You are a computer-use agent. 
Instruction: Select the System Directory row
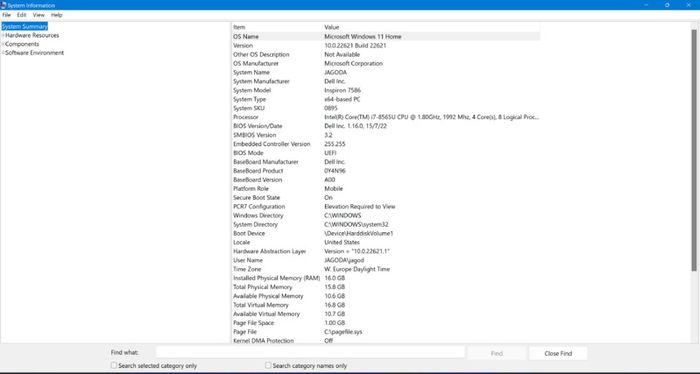[x=386, y=224]
